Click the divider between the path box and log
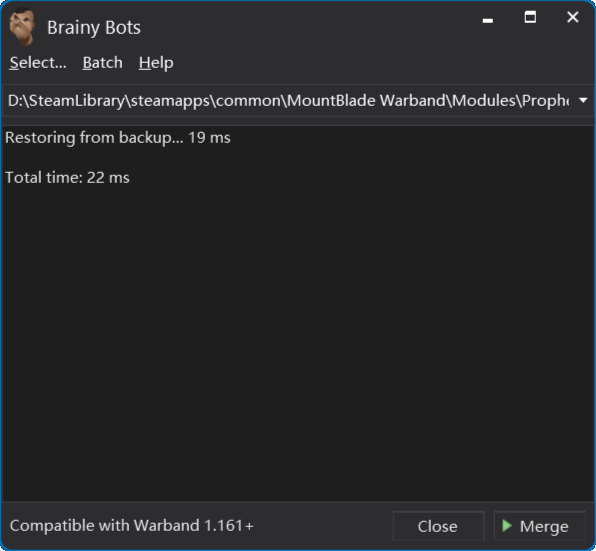 [298, 121]
